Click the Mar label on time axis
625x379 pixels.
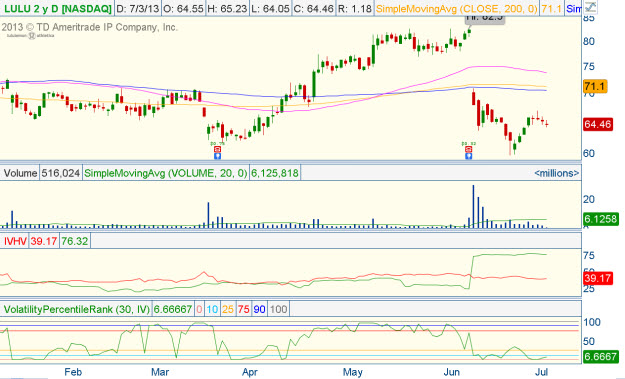[x=160, y=372]
